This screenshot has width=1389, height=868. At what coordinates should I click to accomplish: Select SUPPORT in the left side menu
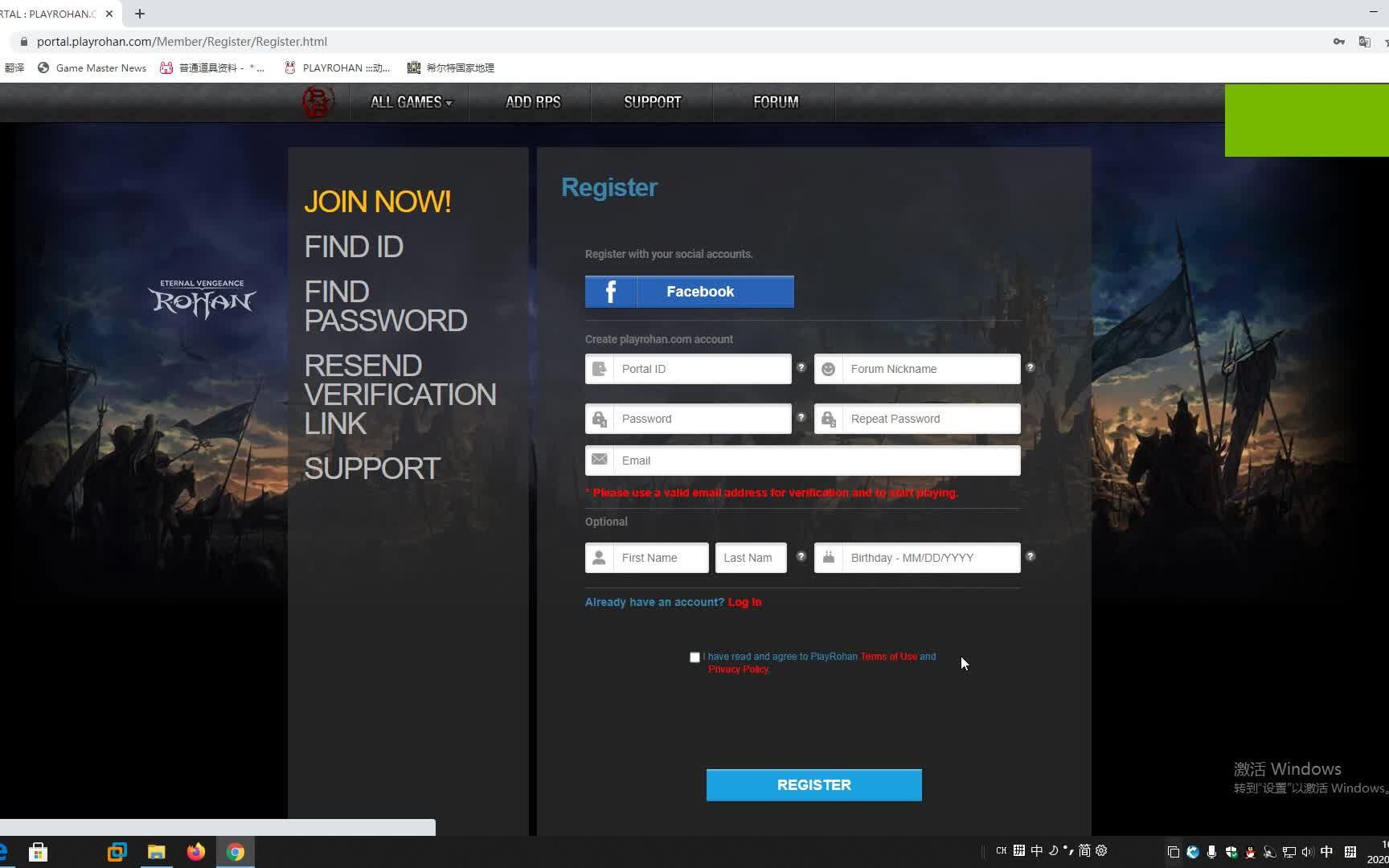(372, 469)
